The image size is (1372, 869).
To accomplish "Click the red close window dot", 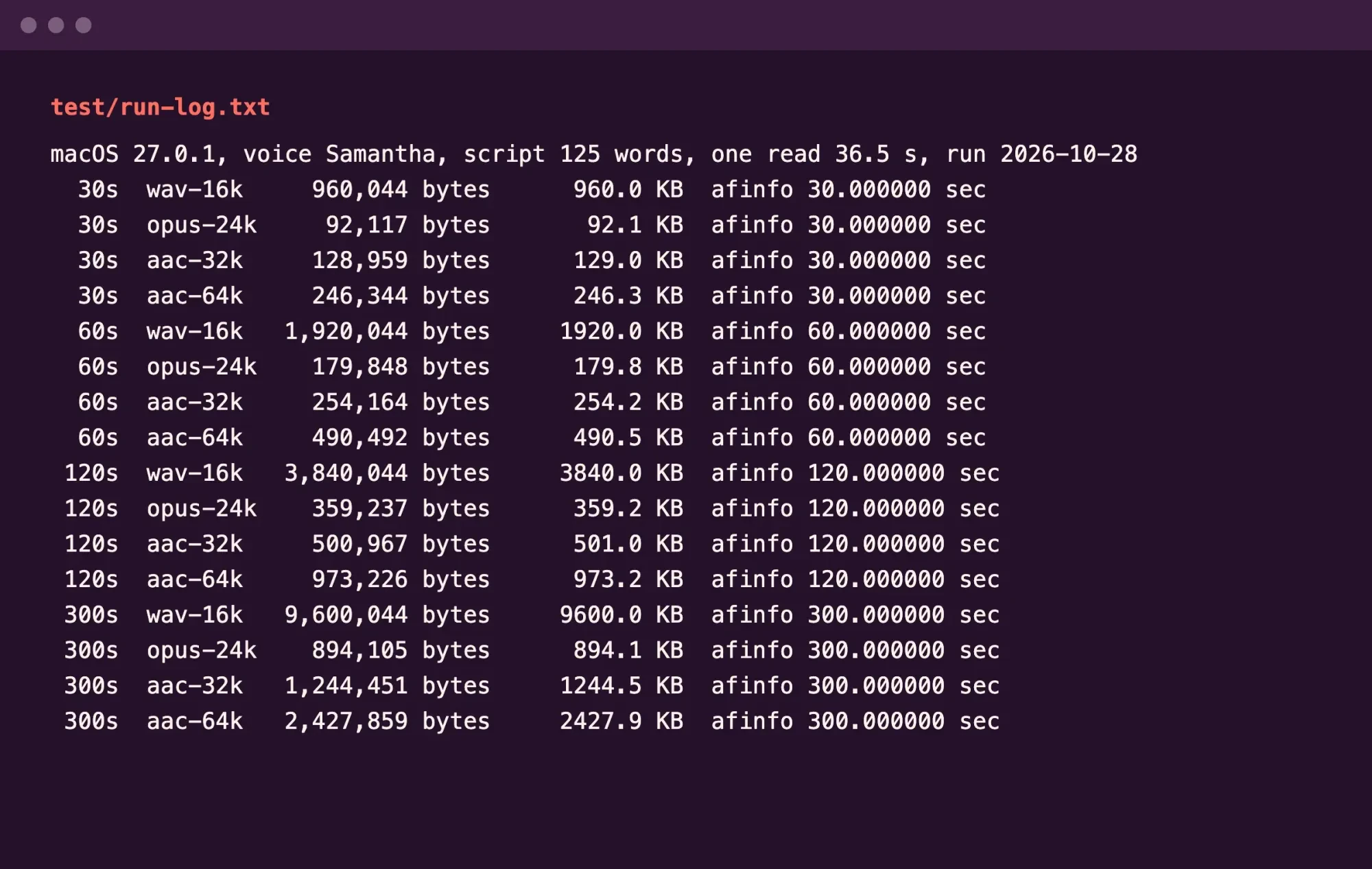I will [x=29, y=25].
